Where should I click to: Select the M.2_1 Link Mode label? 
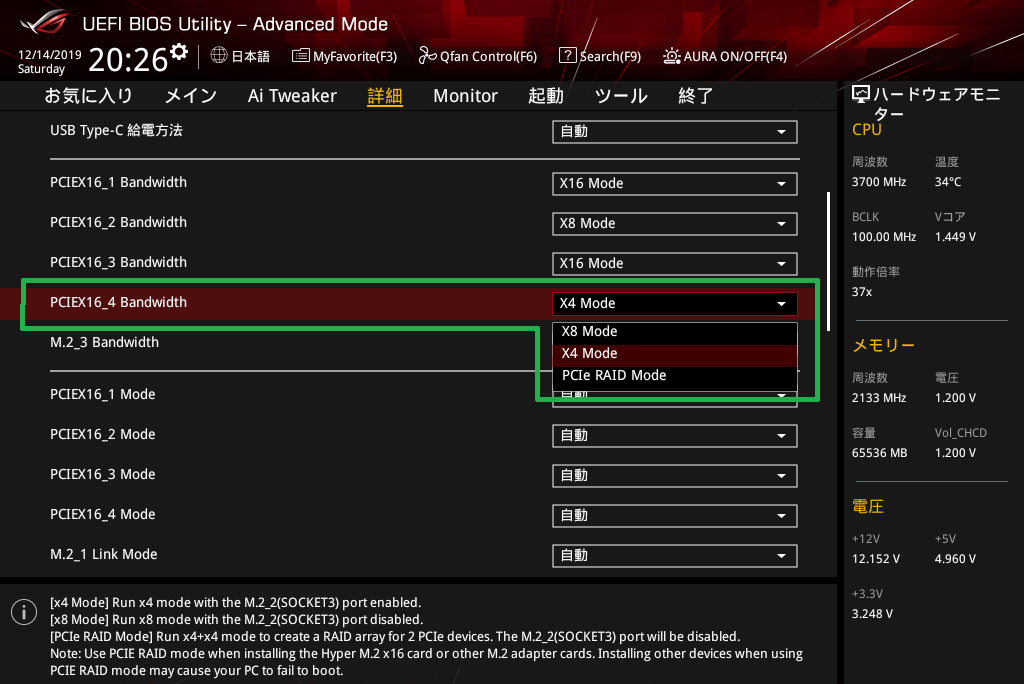[x=104, y=554]
